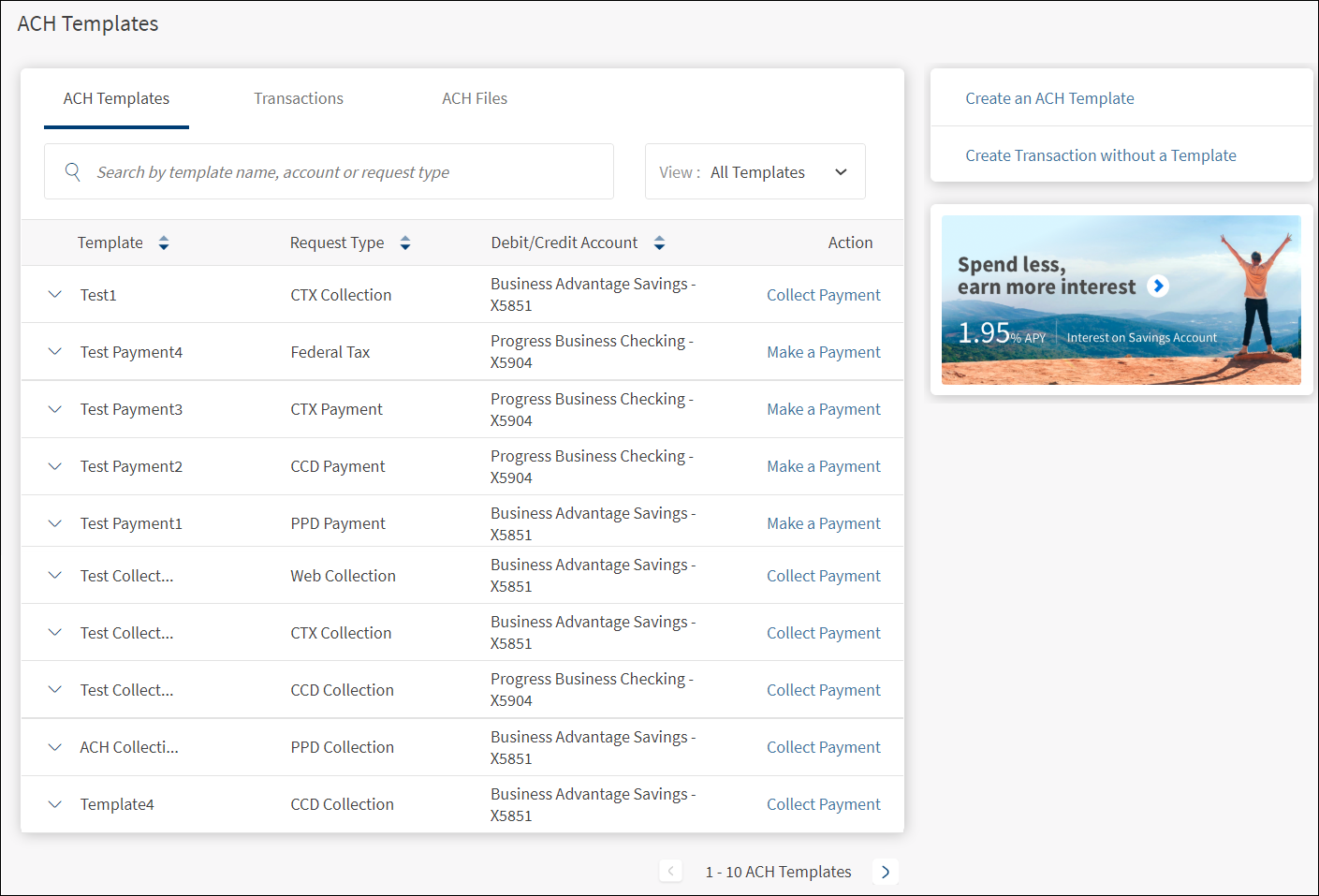Expand the Test Payment4 row chevron
Image resolution: width=1319 pixels, height=896 pixels.
[x=55, y=352]
